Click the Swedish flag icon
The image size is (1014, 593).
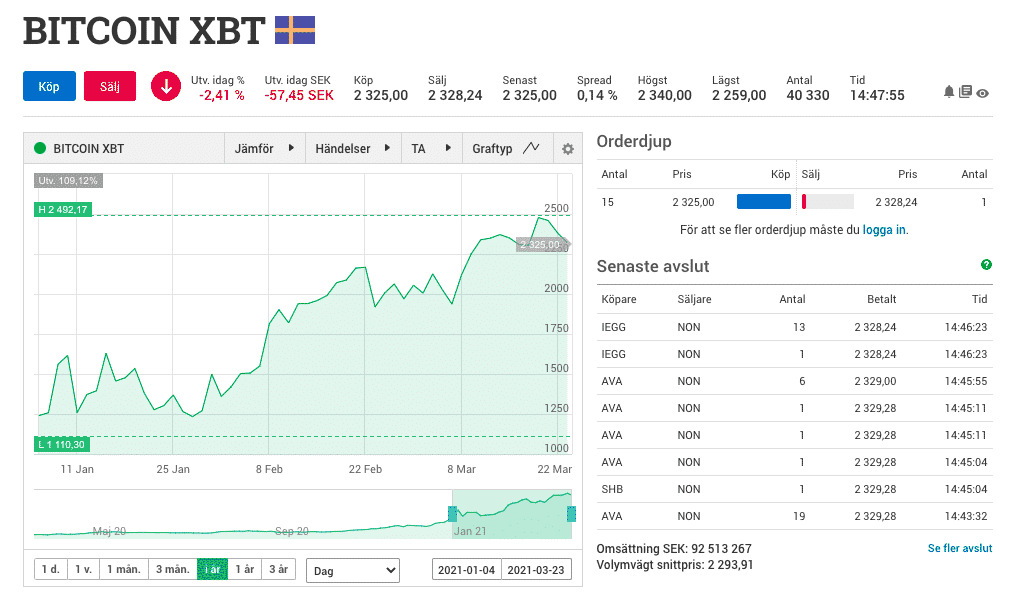(x=295, y=31)
